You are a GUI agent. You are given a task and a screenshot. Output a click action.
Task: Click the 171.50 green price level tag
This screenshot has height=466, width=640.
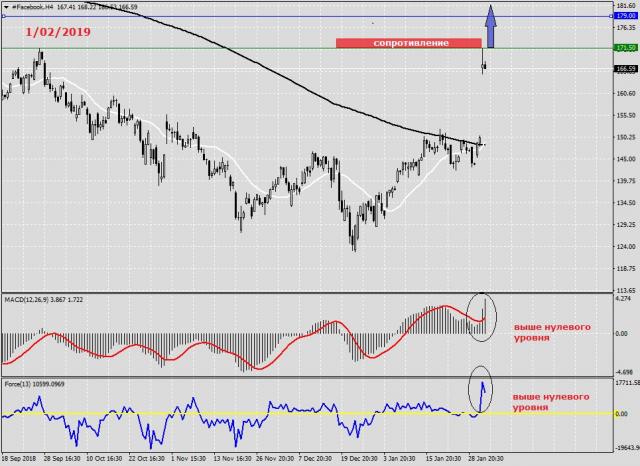(625, 48)
